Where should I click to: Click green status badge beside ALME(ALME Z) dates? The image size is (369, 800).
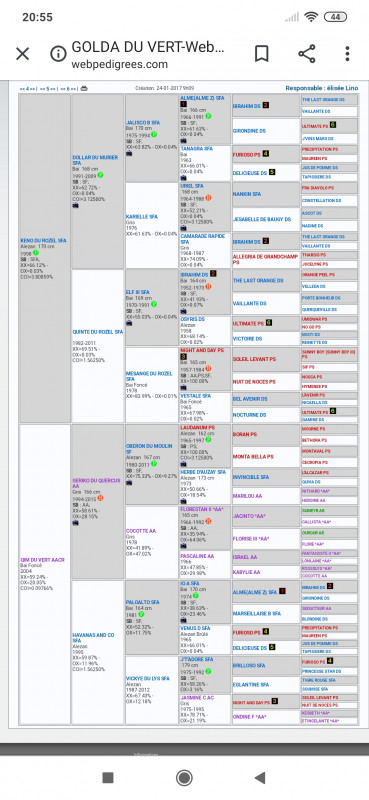[x=209, y=116]
